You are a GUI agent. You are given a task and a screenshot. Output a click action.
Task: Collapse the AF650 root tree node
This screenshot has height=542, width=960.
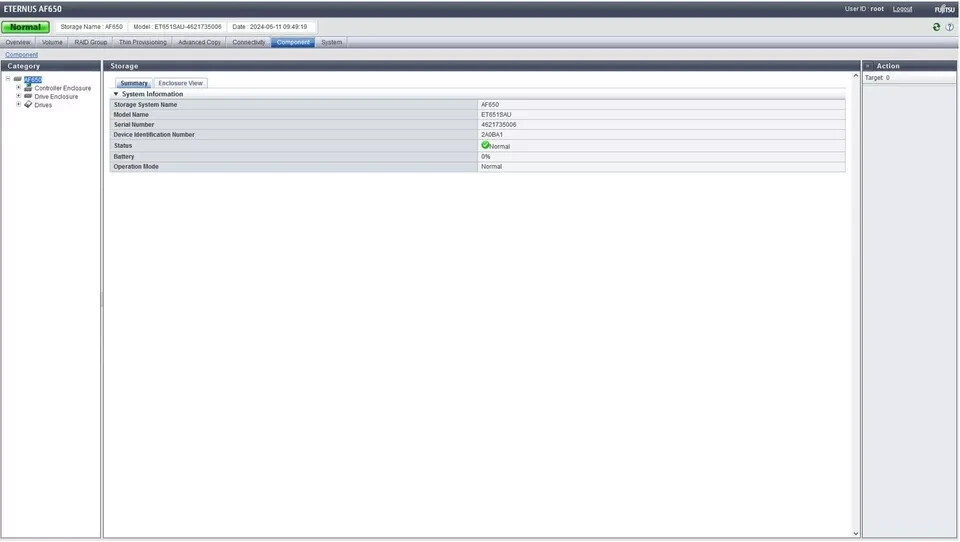[x=8, y=79]
